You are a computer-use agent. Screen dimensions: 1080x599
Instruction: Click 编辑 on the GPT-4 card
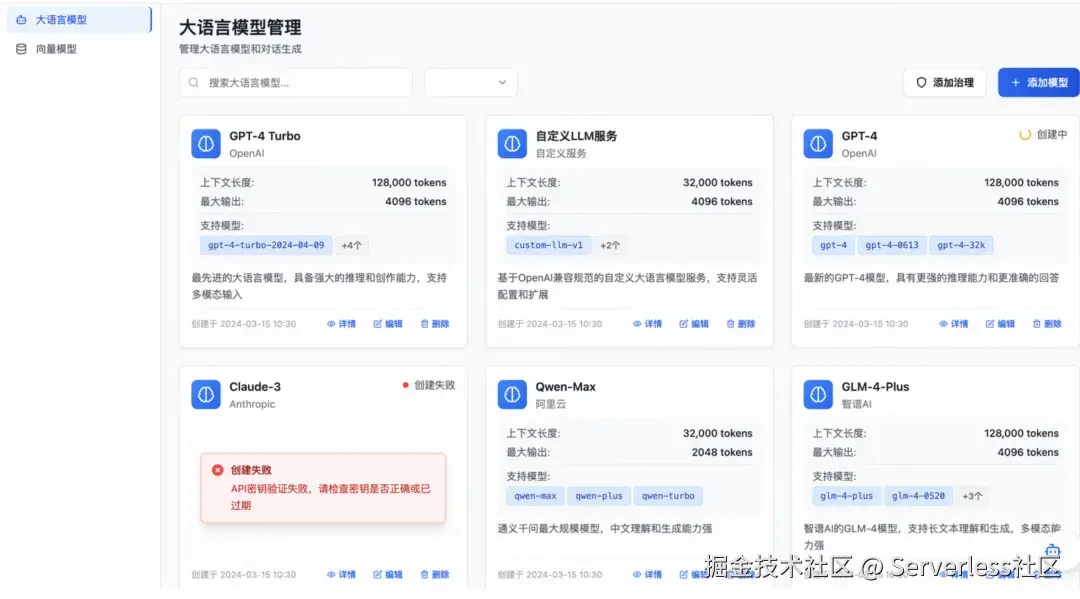(999, 324)
